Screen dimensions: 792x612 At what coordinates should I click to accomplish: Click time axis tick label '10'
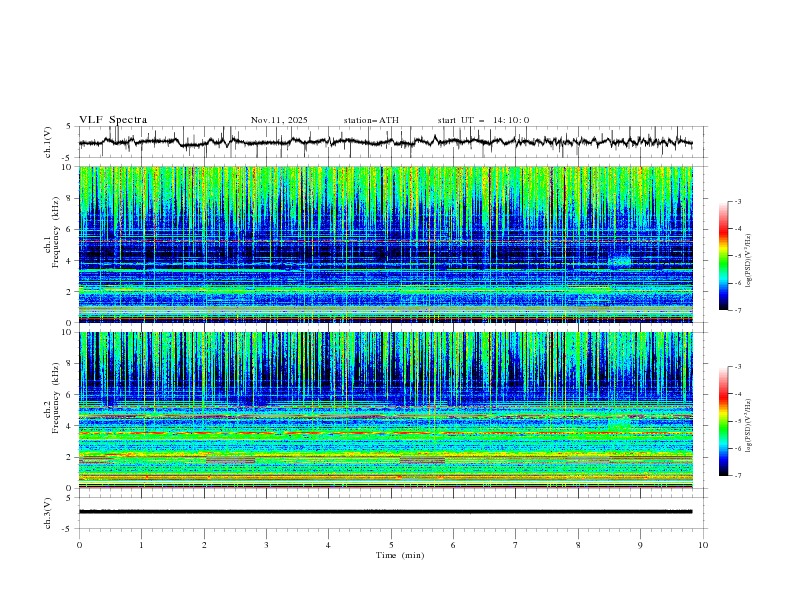[703, 545]
